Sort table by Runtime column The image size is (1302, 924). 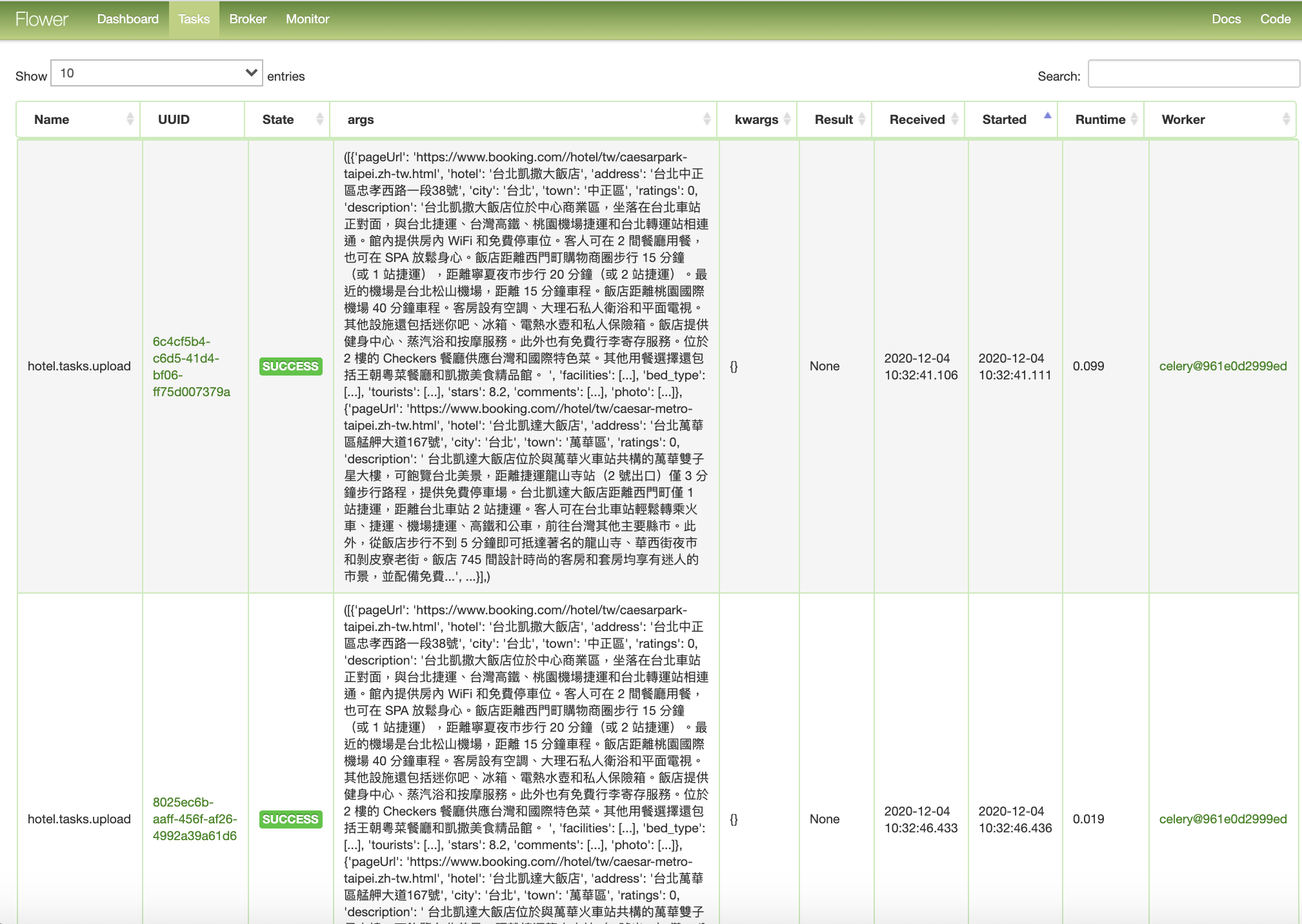coord(1101,119)
